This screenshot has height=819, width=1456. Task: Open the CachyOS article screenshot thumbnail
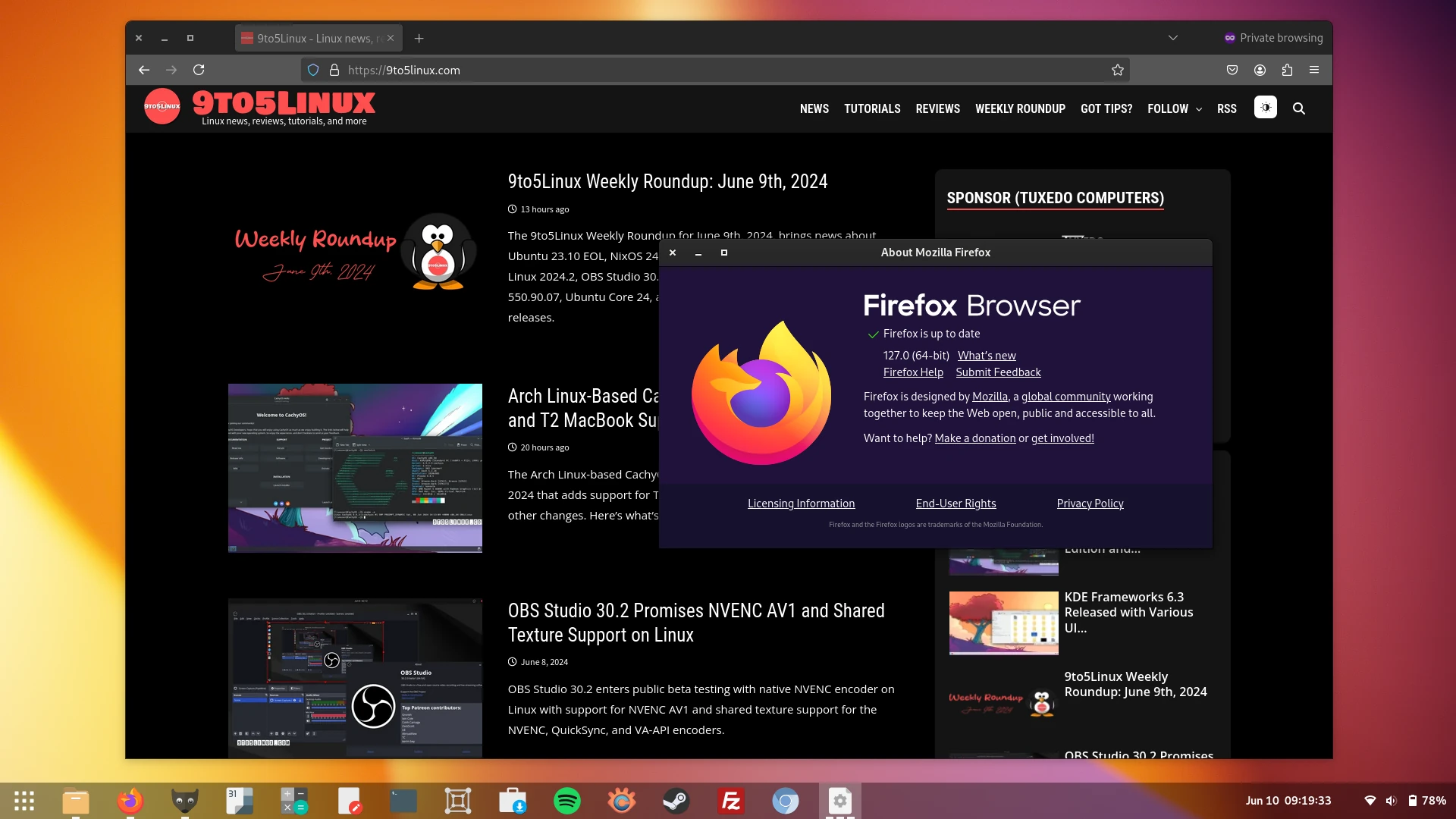[x=355, y=468]
